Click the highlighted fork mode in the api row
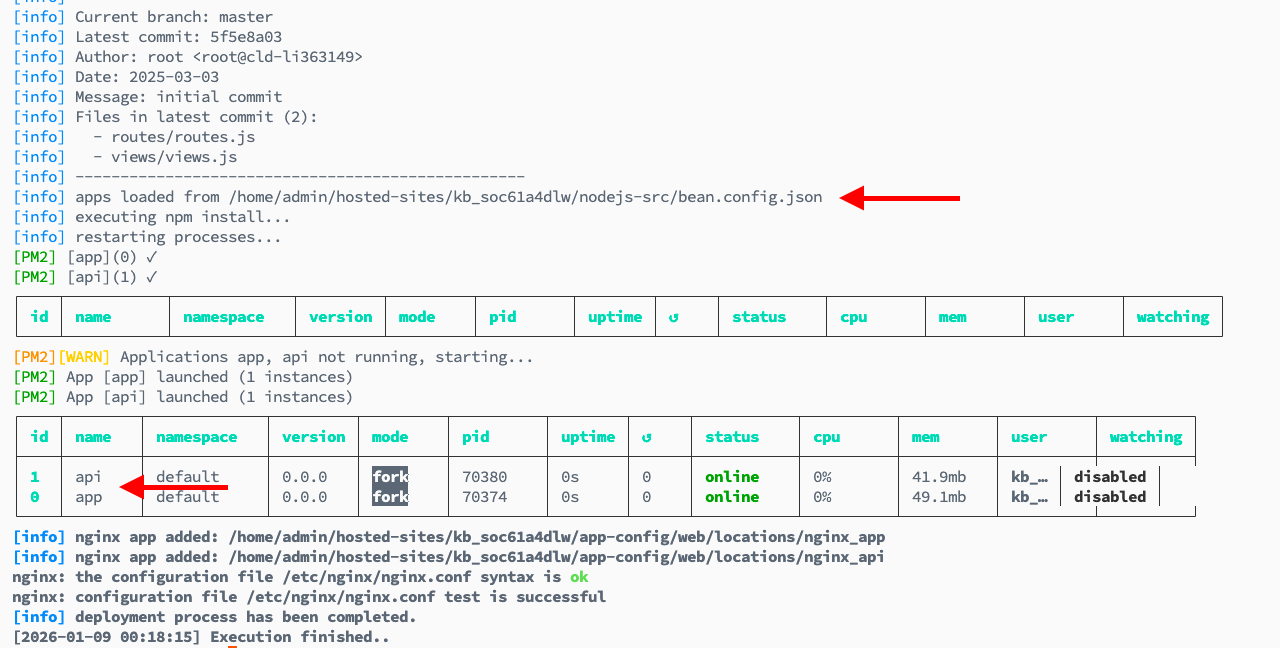The image size is (1280, 648). (390, 477)
